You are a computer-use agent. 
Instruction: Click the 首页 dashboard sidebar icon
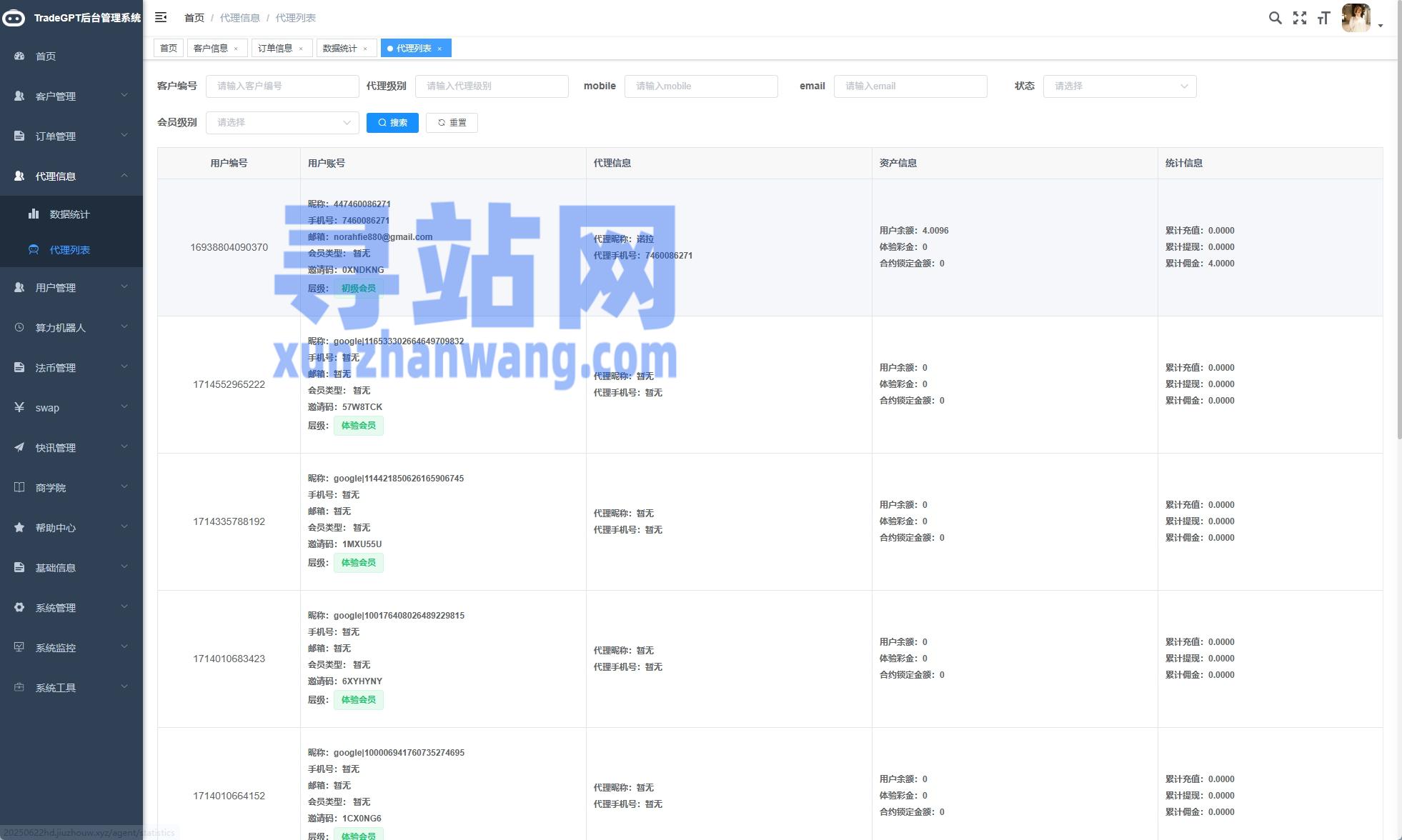point(19,56)
